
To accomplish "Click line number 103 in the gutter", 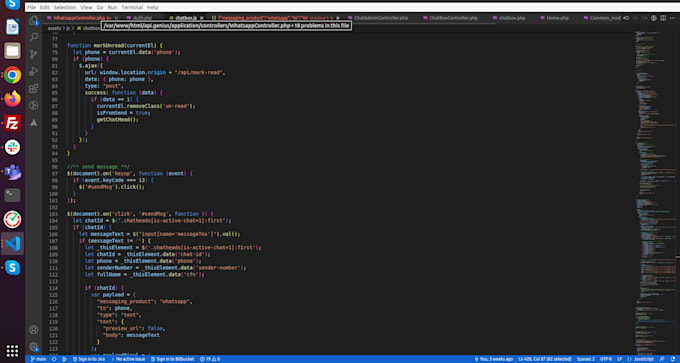I will pyautogui.click(x=54, y=214).
